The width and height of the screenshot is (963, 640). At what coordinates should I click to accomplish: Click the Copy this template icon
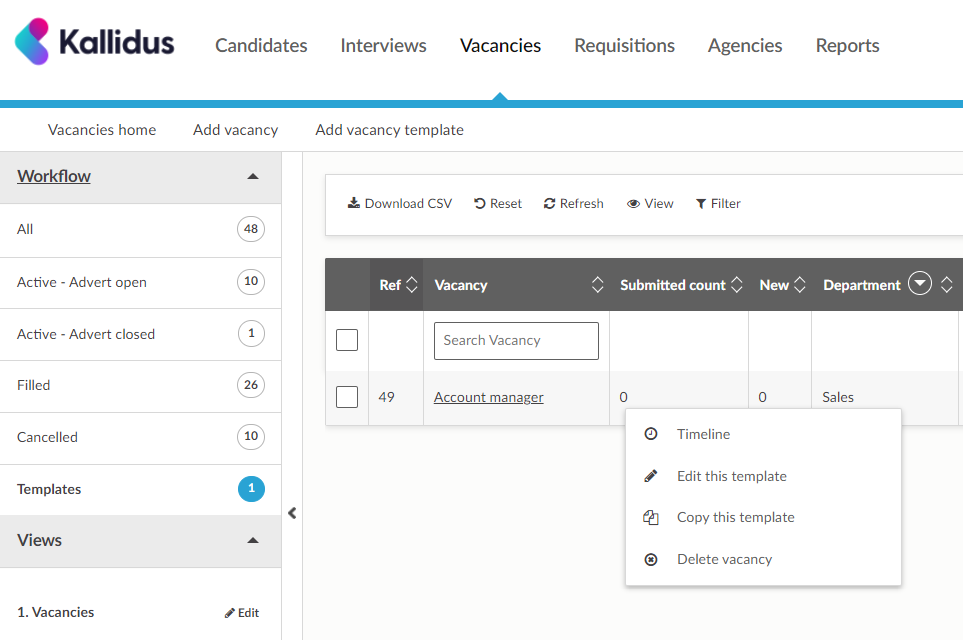coord(651,517)
